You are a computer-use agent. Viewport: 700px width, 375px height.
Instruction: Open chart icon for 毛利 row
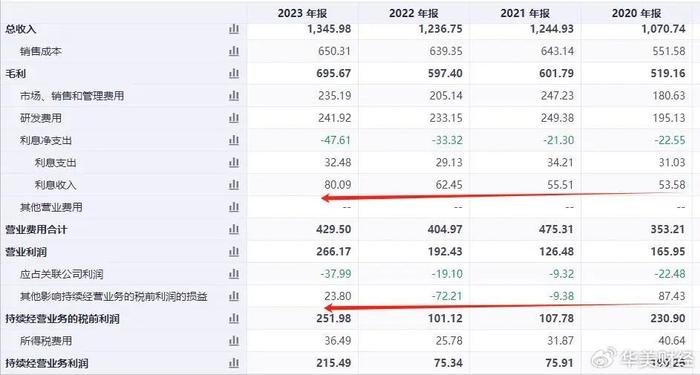pos(234,73)
